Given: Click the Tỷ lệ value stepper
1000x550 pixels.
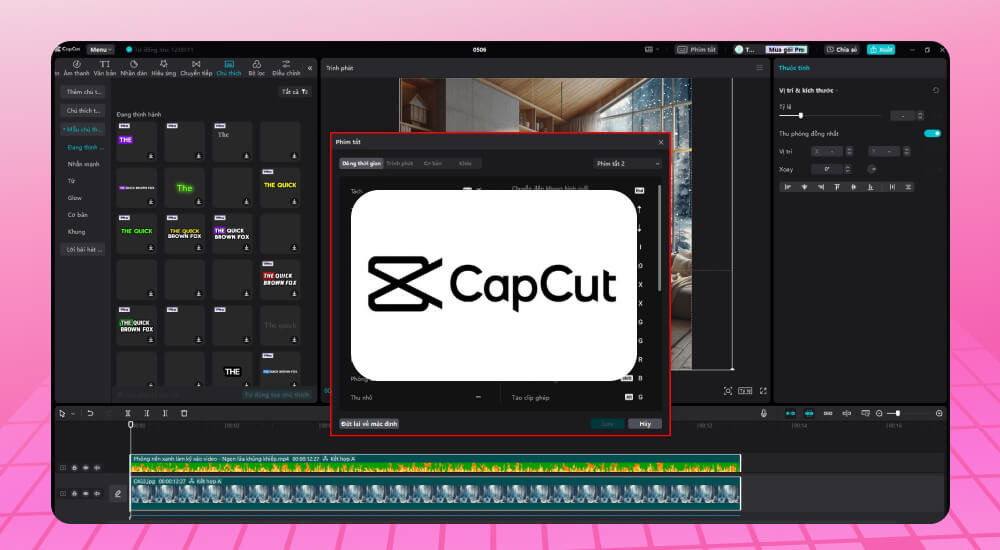Looking at the screenshot, I should tap(920, 115).
